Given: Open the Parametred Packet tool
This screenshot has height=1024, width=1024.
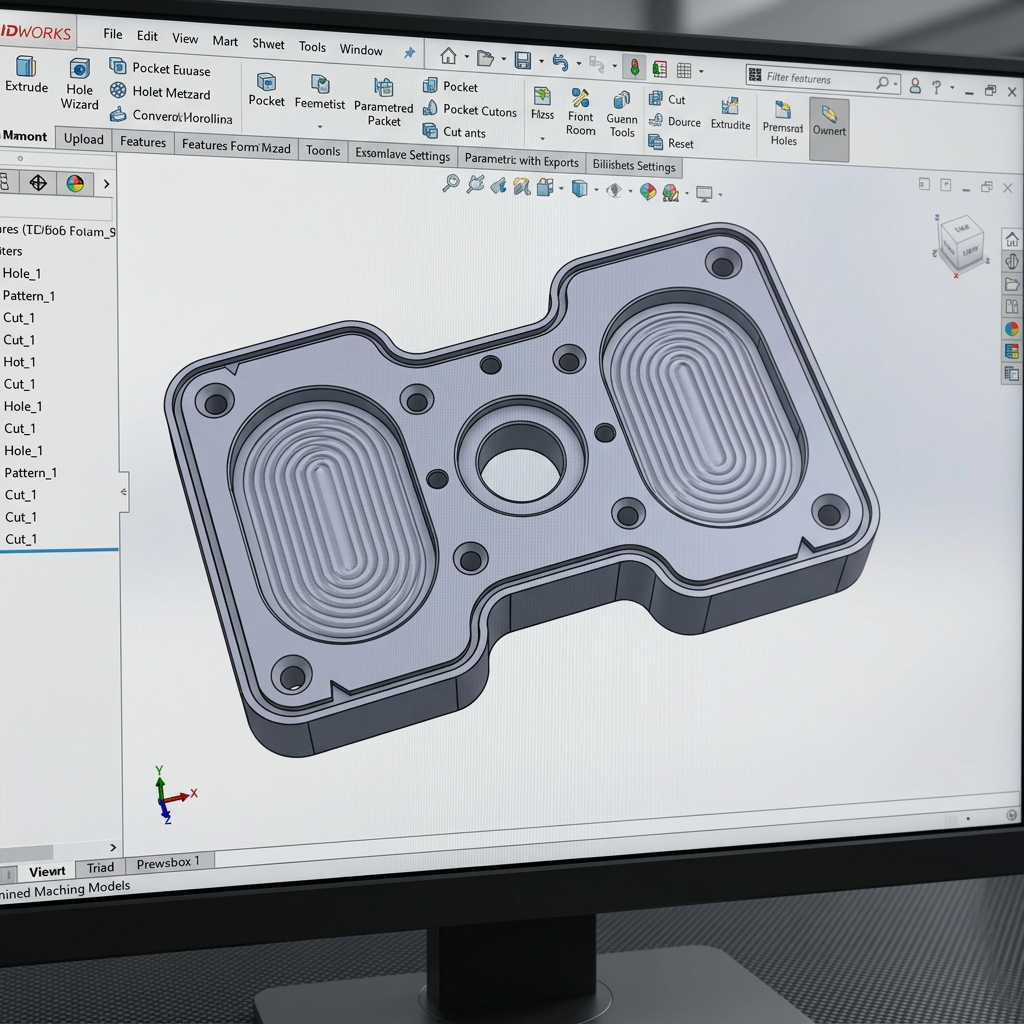Looking at the screenshot, I should (x=383, y=103).
